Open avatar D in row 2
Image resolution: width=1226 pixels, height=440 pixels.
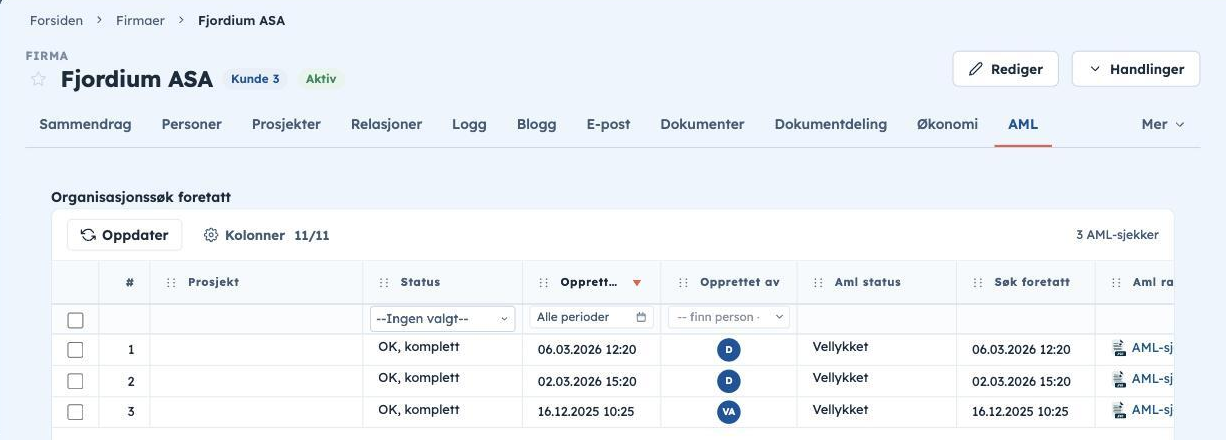[729, 381]
